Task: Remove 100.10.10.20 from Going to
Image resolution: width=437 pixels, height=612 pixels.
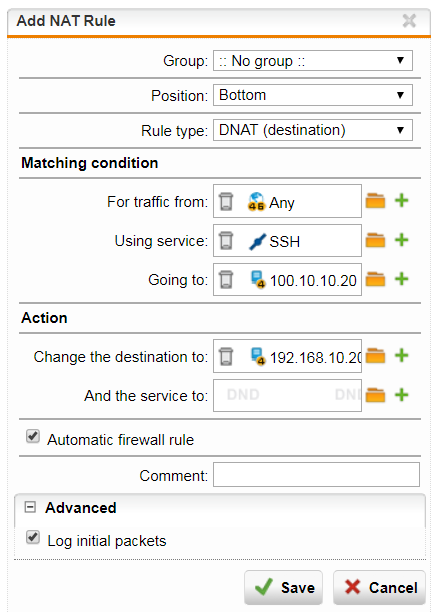Action: click(x=226, y=279)
